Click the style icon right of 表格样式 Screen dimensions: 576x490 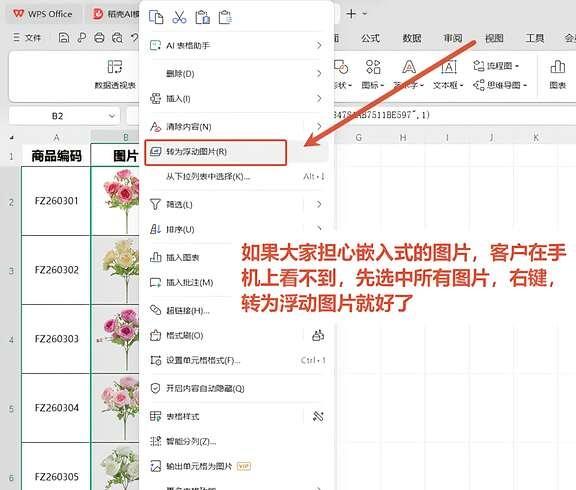click(x=318, y=416)
